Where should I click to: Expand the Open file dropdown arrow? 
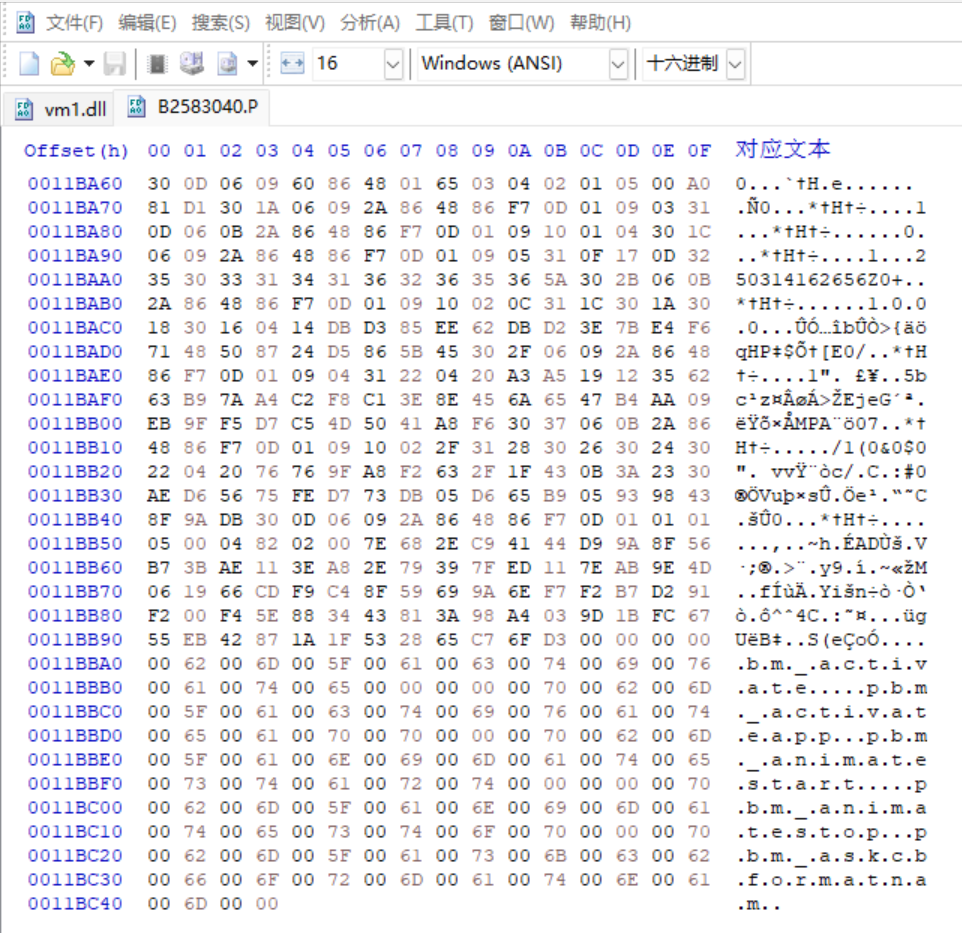tap(89, 63)
